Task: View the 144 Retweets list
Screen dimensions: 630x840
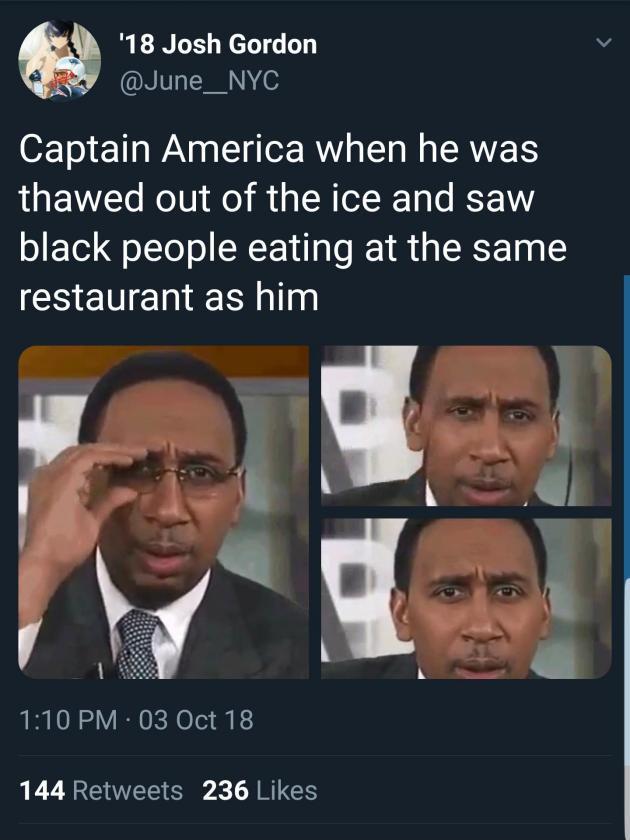Action: click(101, 791)
